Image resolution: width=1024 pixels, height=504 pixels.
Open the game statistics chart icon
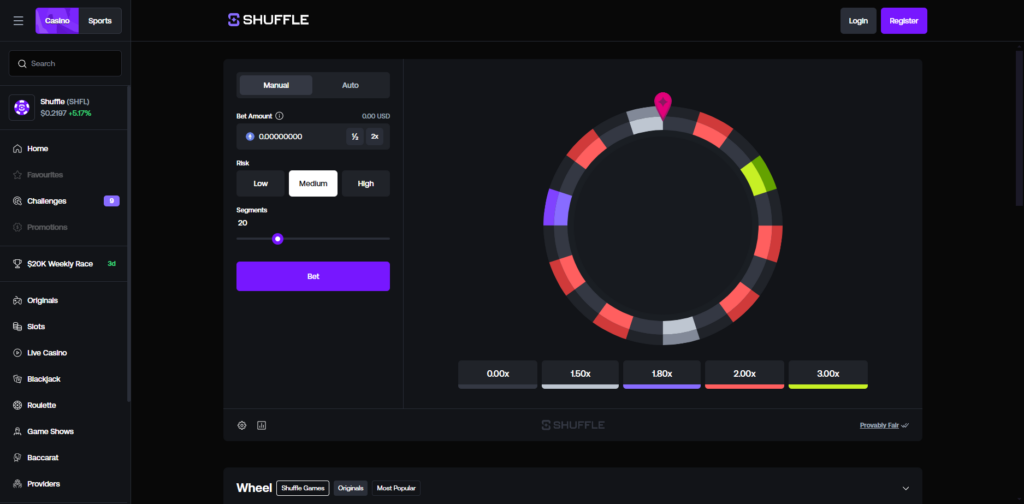pos(262,426)
